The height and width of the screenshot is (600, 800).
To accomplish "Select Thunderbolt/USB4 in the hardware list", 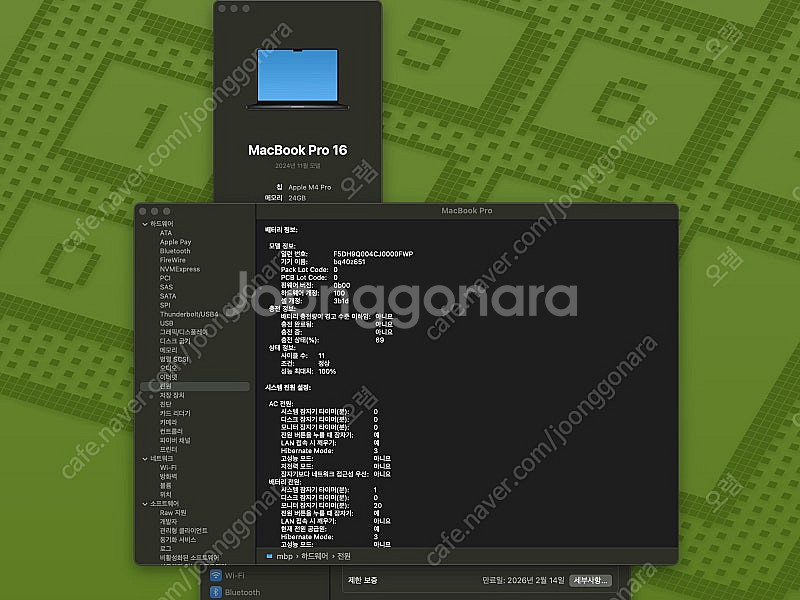I will pos(189,314).
